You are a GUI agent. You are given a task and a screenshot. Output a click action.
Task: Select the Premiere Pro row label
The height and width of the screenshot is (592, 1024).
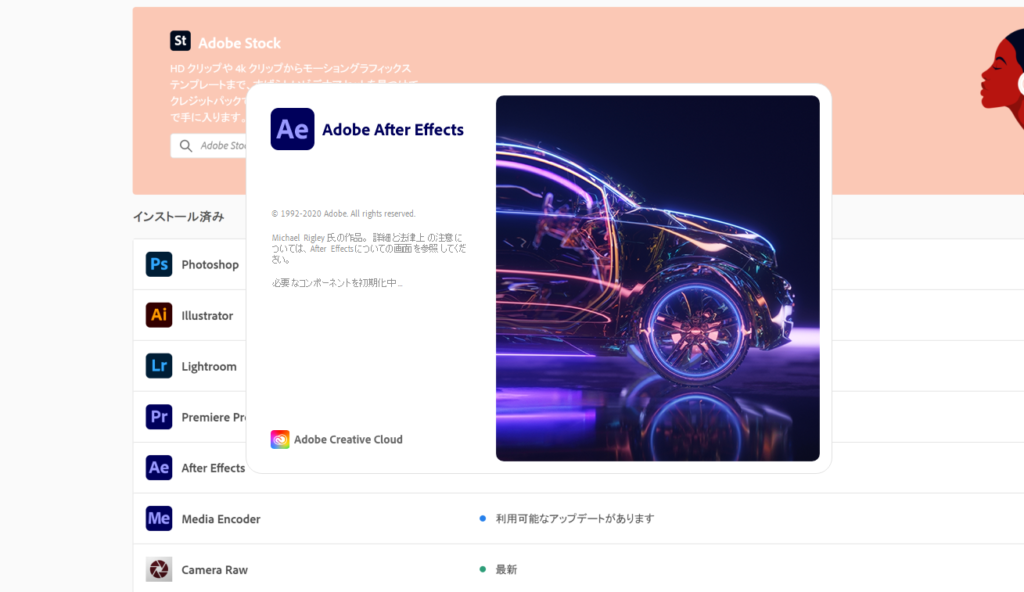tap(214, 417)
